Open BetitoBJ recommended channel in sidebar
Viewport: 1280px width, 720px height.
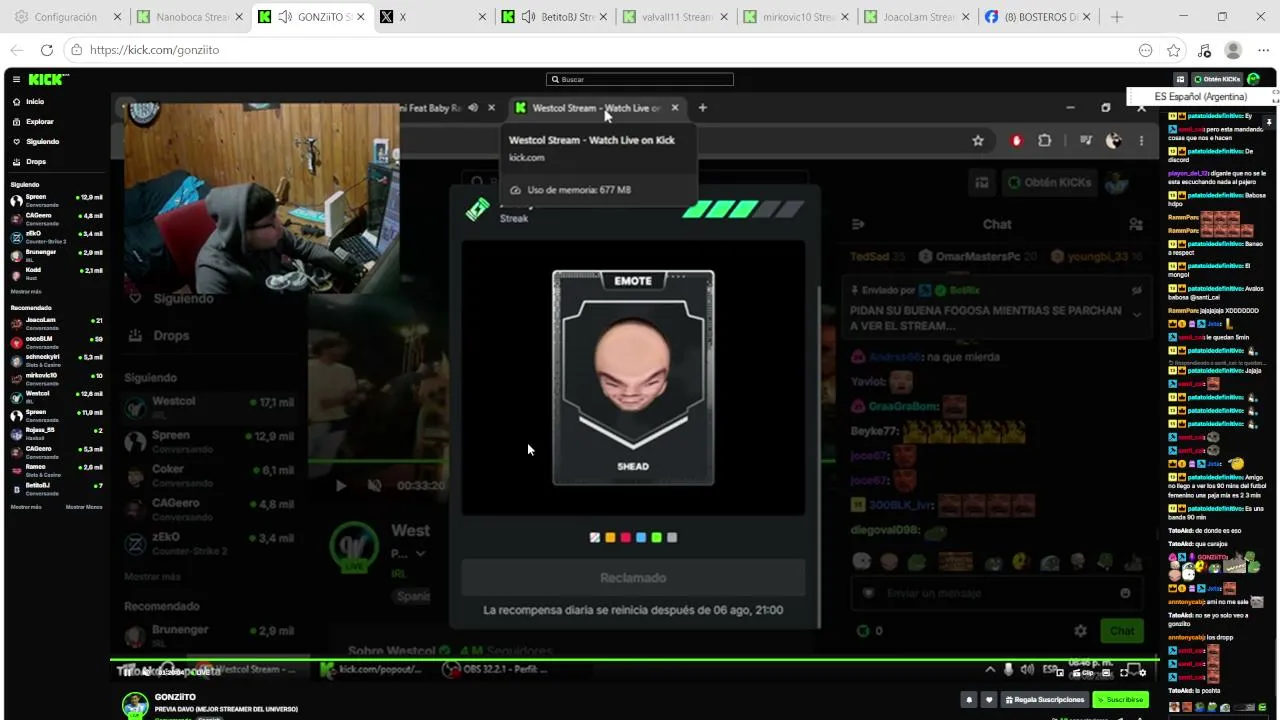pos(57,488)
